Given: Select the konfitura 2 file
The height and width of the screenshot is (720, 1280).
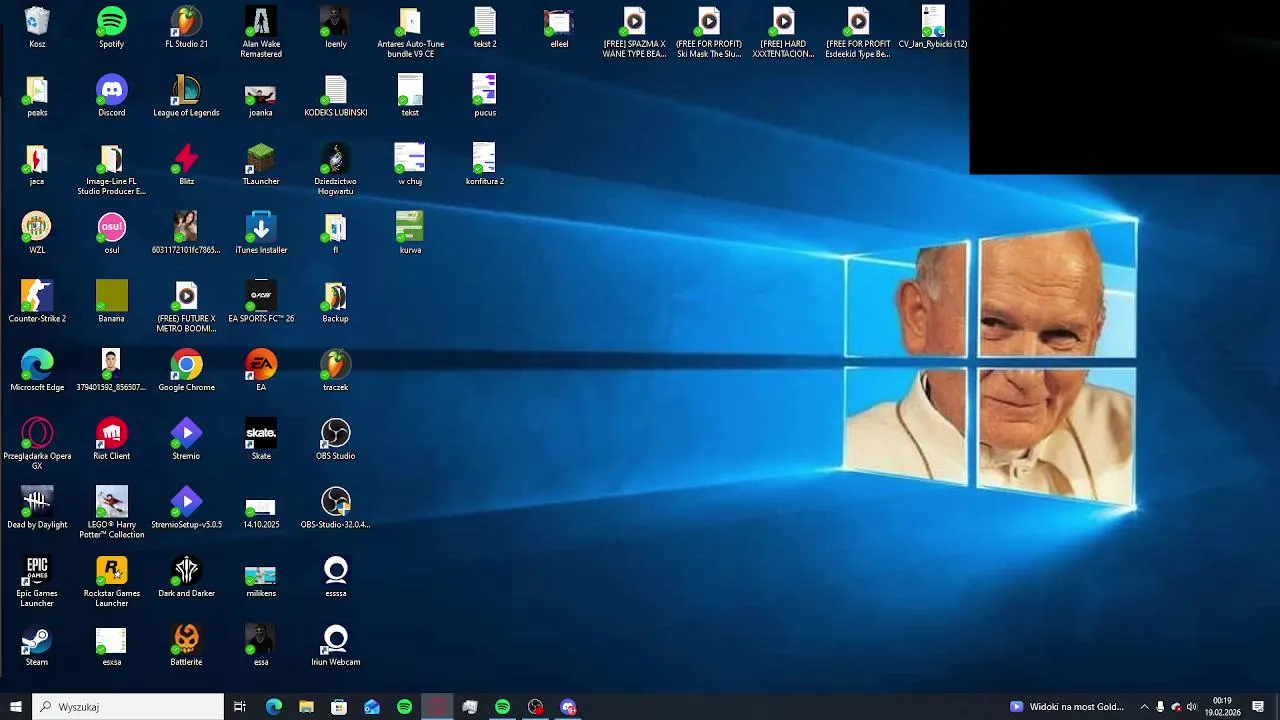Looking at the screenshot, I should click(484, 165).
